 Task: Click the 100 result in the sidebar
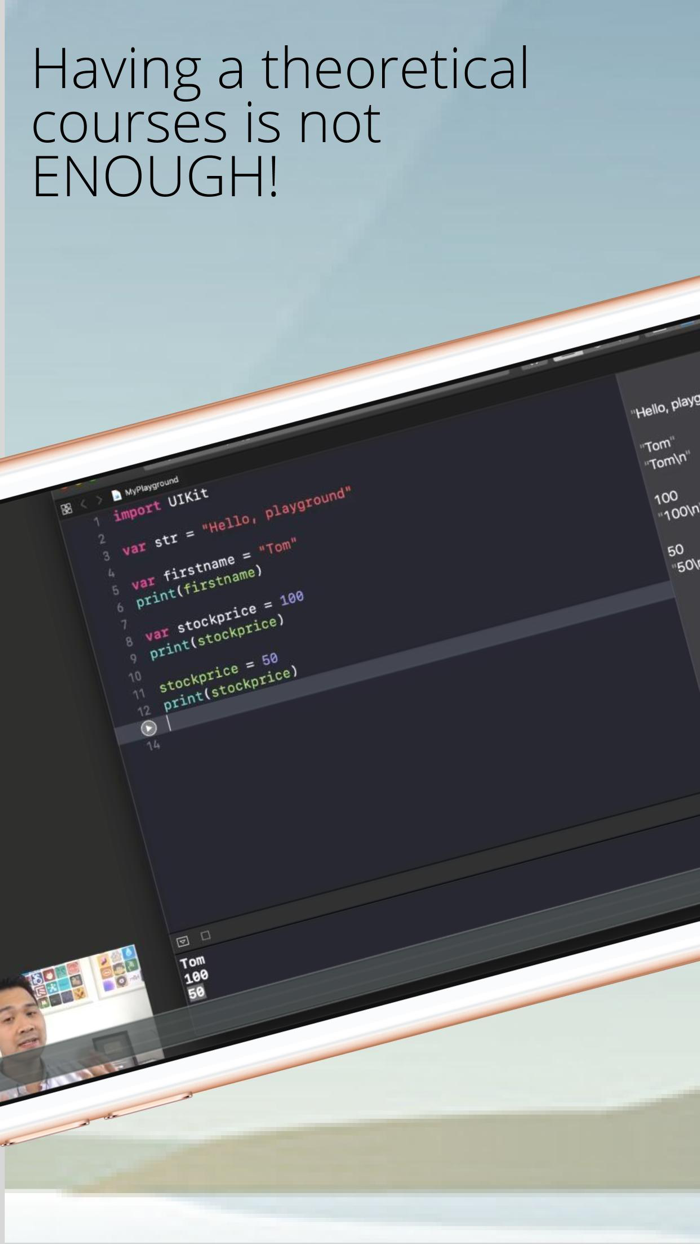click(x=666, y=497)
